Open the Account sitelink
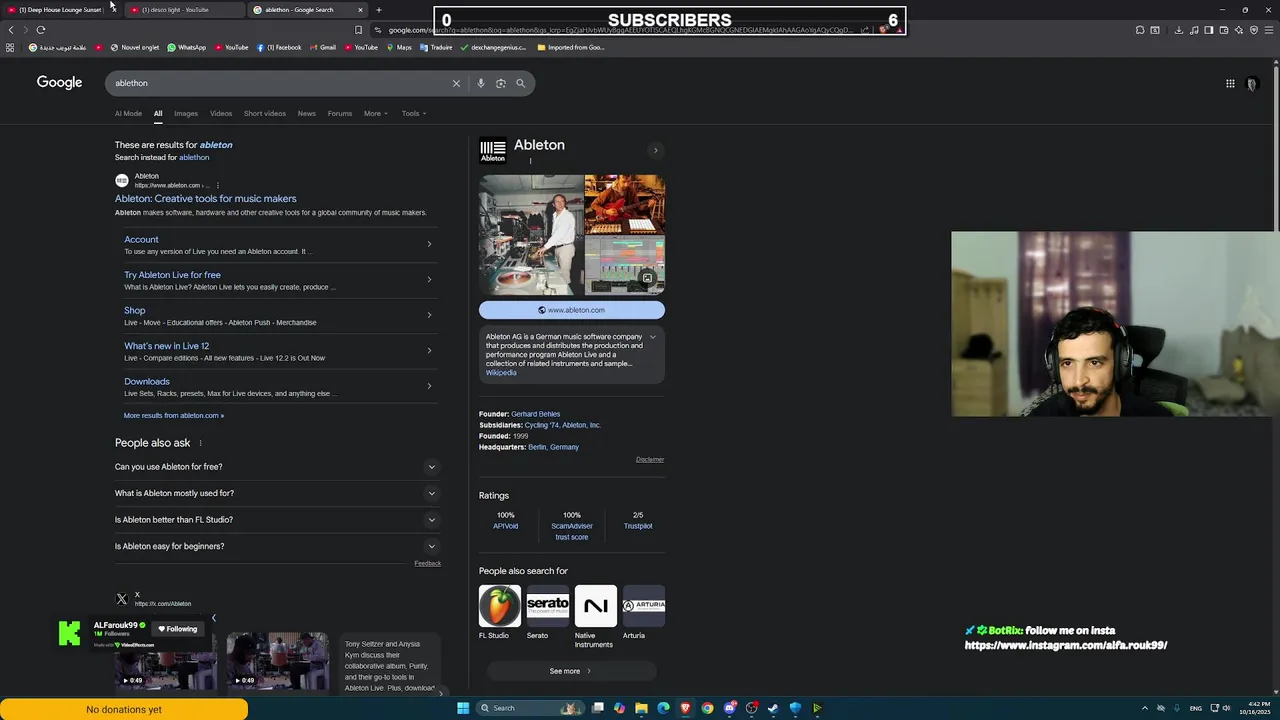Screen dimensions: 1280x720 coord(141,240)
